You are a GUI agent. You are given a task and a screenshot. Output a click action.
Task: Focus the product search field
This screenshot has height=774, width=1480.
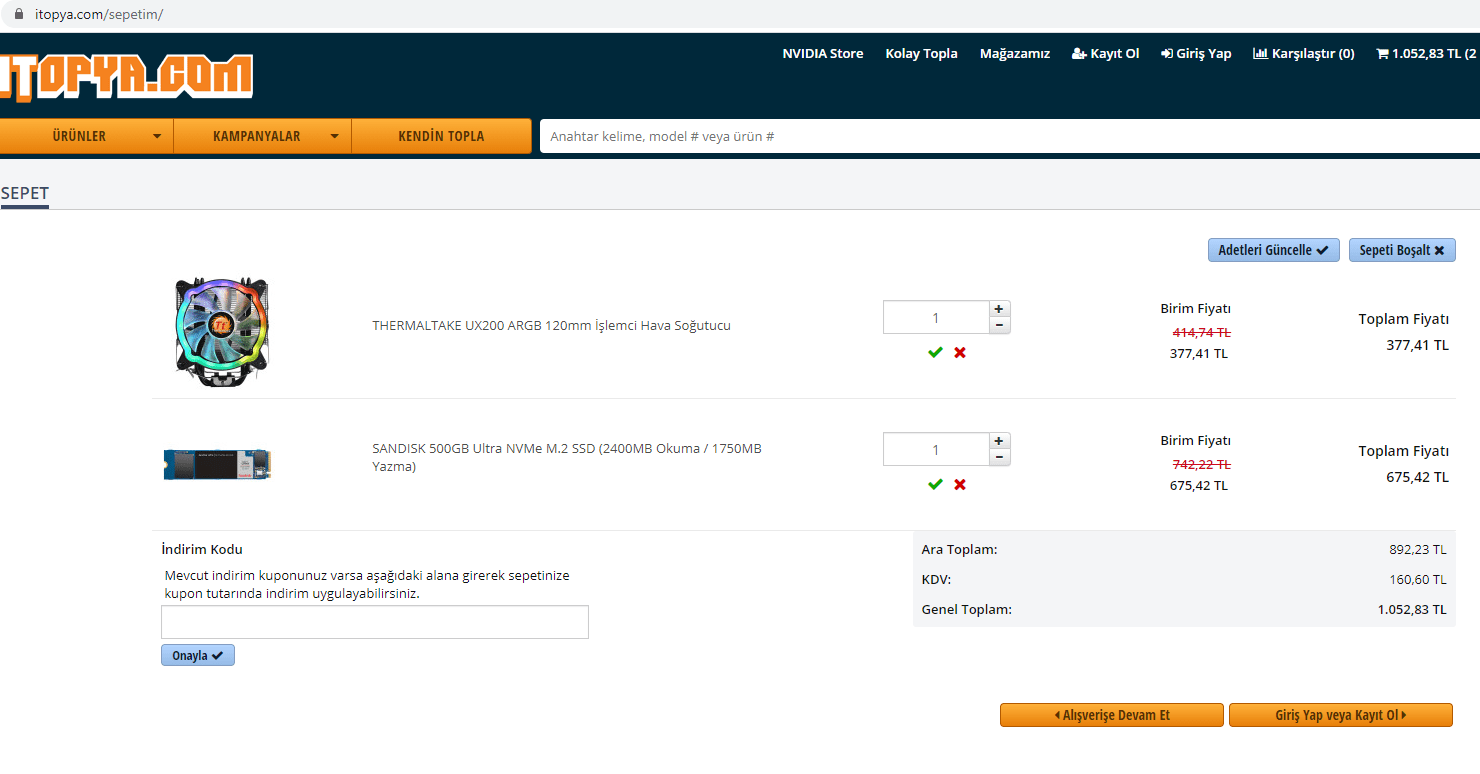pos(1010,136)
